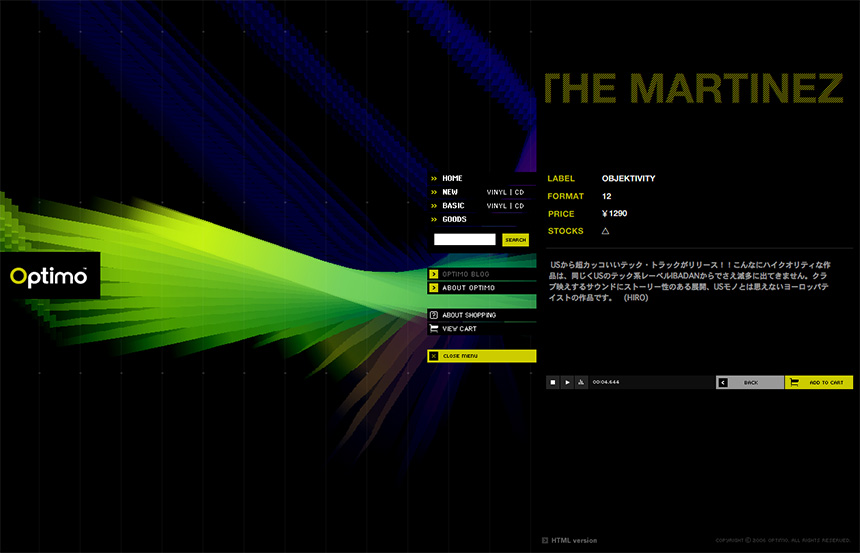The height and width of the screenshot is (553, 860).
Task: Stop the audio preview playback
Action: click(x=552, y=382)
